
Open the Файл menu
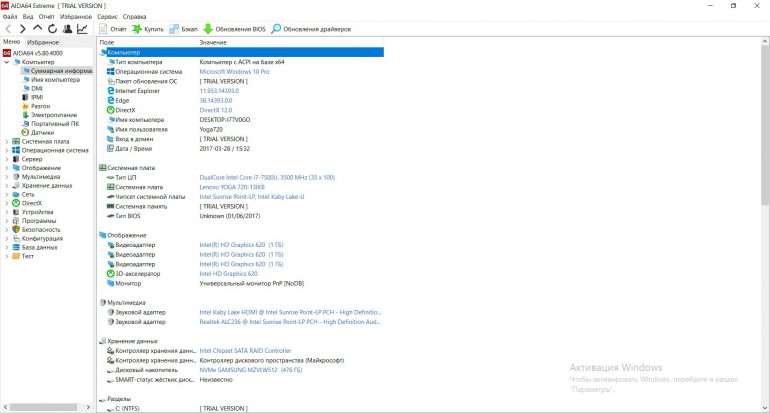tap(10, 16)
